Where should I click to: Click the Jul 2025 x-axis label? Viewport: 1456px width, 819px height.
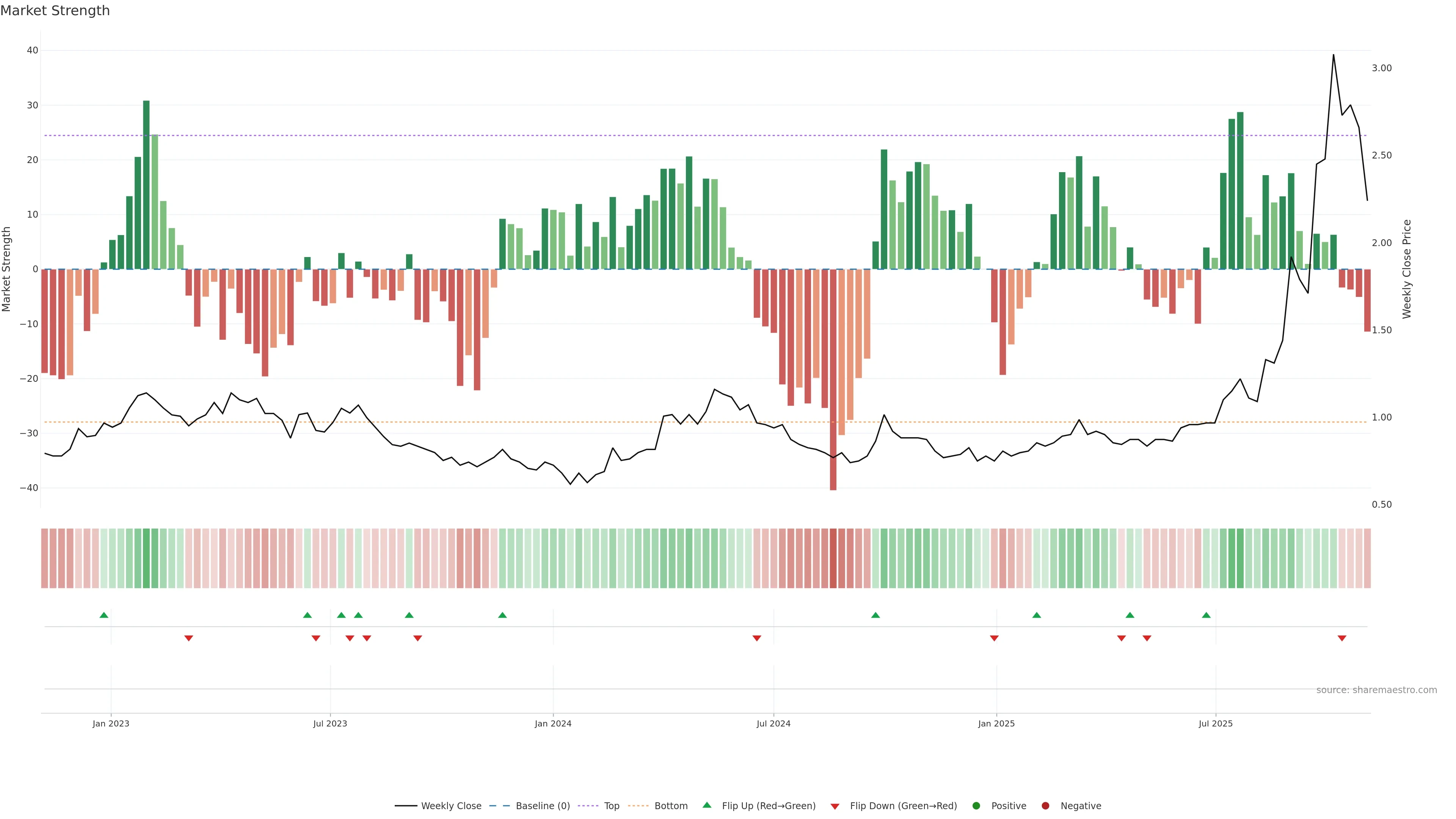(1215, 723)
